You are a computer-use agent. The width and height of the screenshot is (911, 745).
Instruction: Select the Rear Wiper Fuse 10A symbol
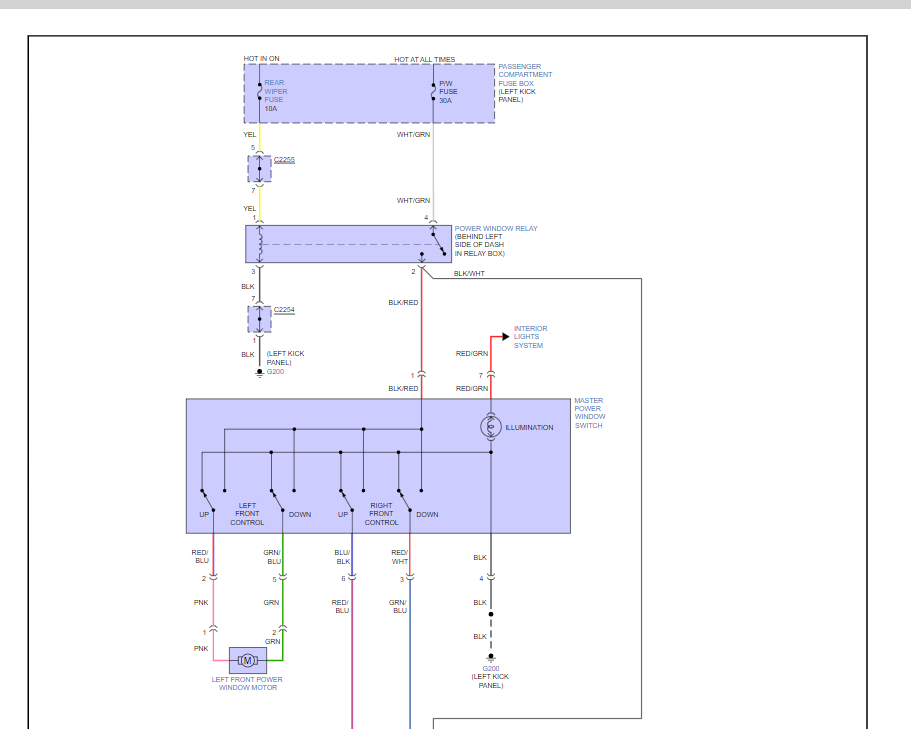[259, 92]
